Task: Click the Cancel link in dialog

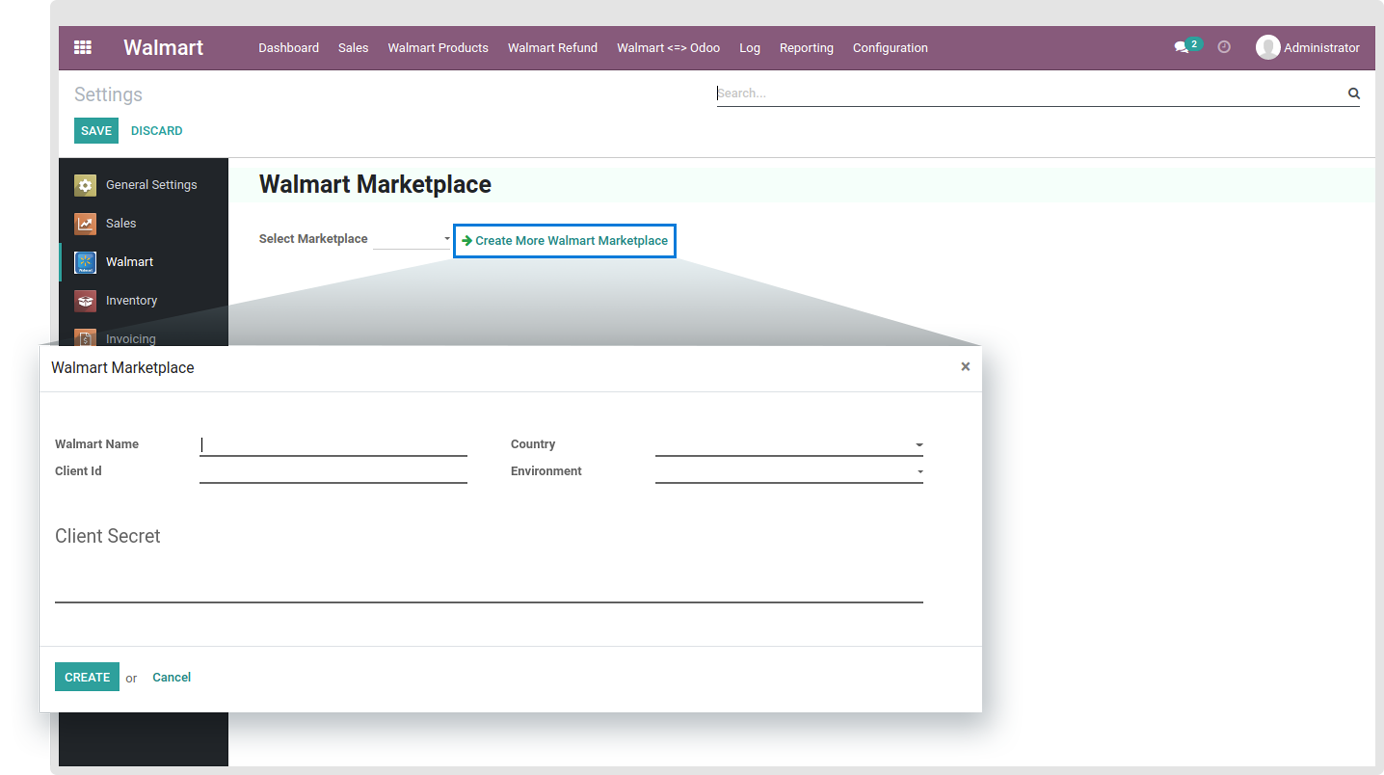Action: 172,677
